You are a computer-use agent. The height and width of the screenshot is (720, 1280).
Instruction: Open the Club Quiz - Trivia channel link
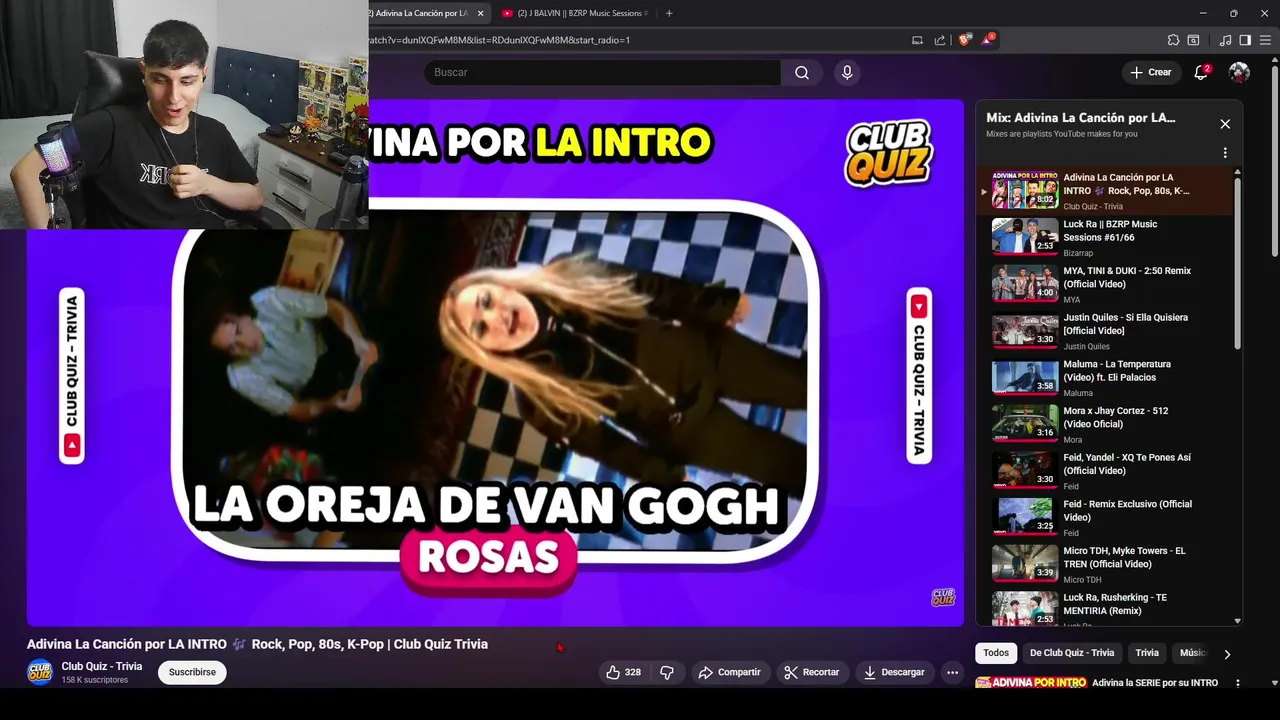(x=102, y=666)
